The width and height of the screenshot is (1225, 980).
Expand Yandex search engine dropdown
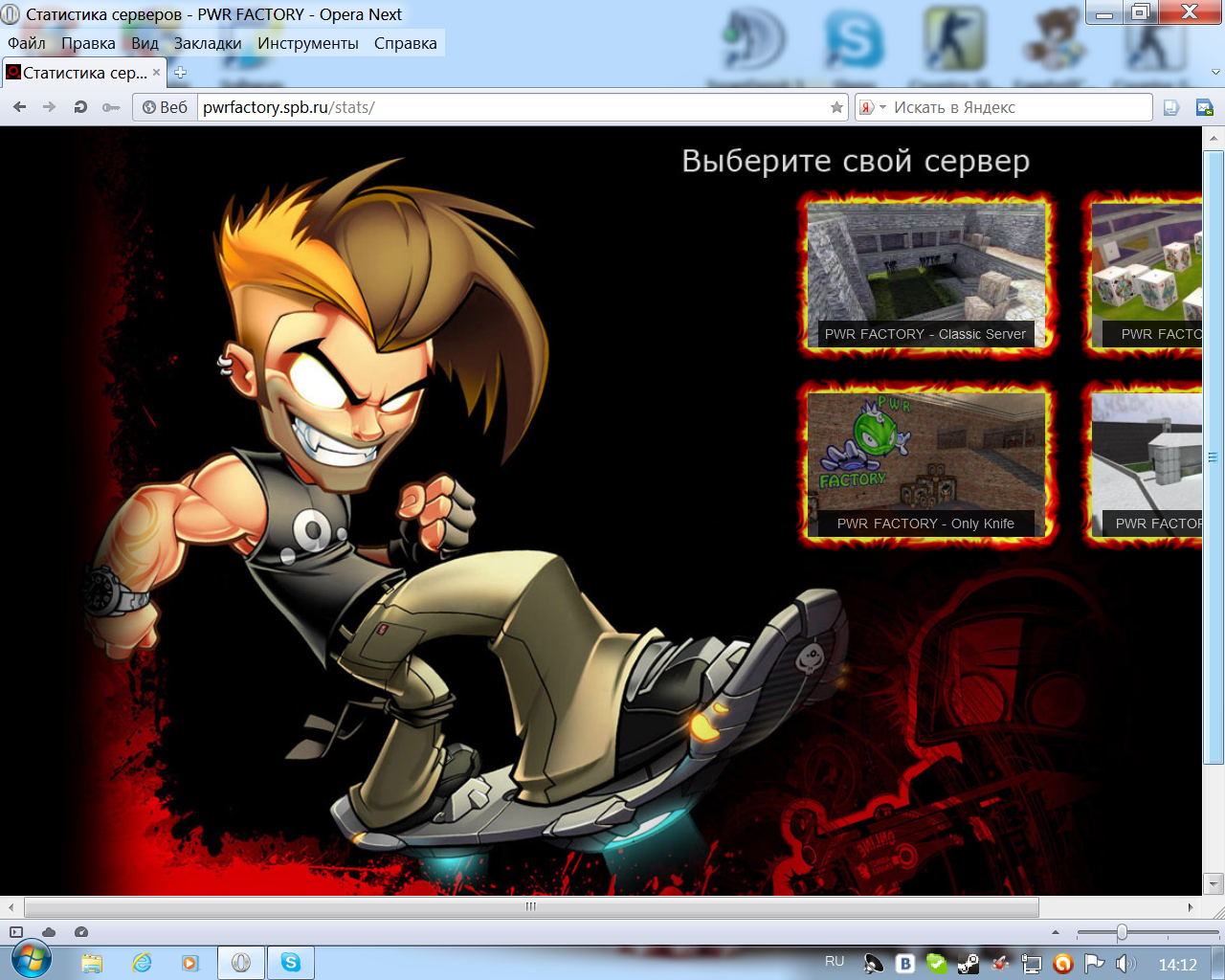coord(882,107)
